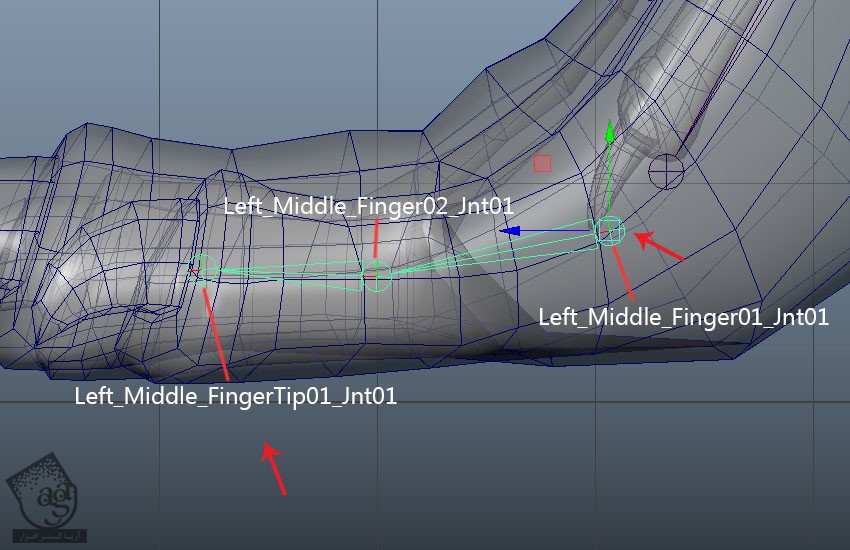Click the black crosshair circle marker
Image resolution: width=850 pixels, height=550 pixels.
666,171
